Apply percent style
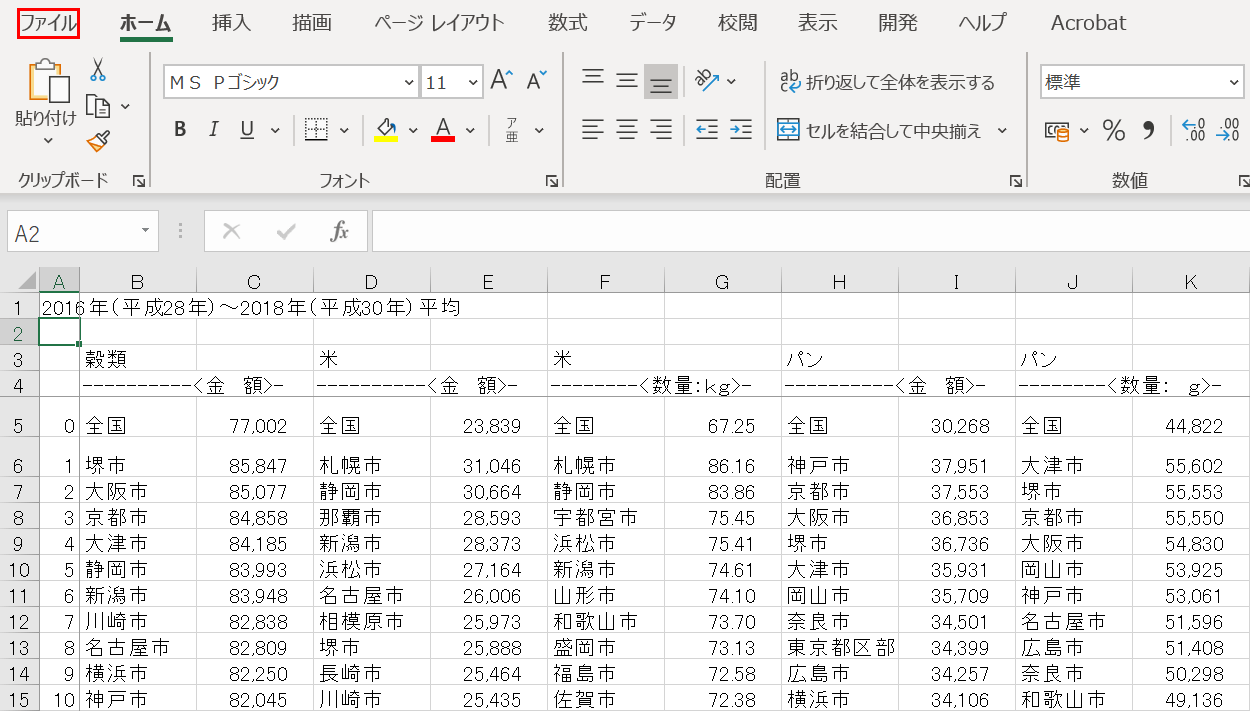This screenshot has width=1250, height=711. point(1114,130)
